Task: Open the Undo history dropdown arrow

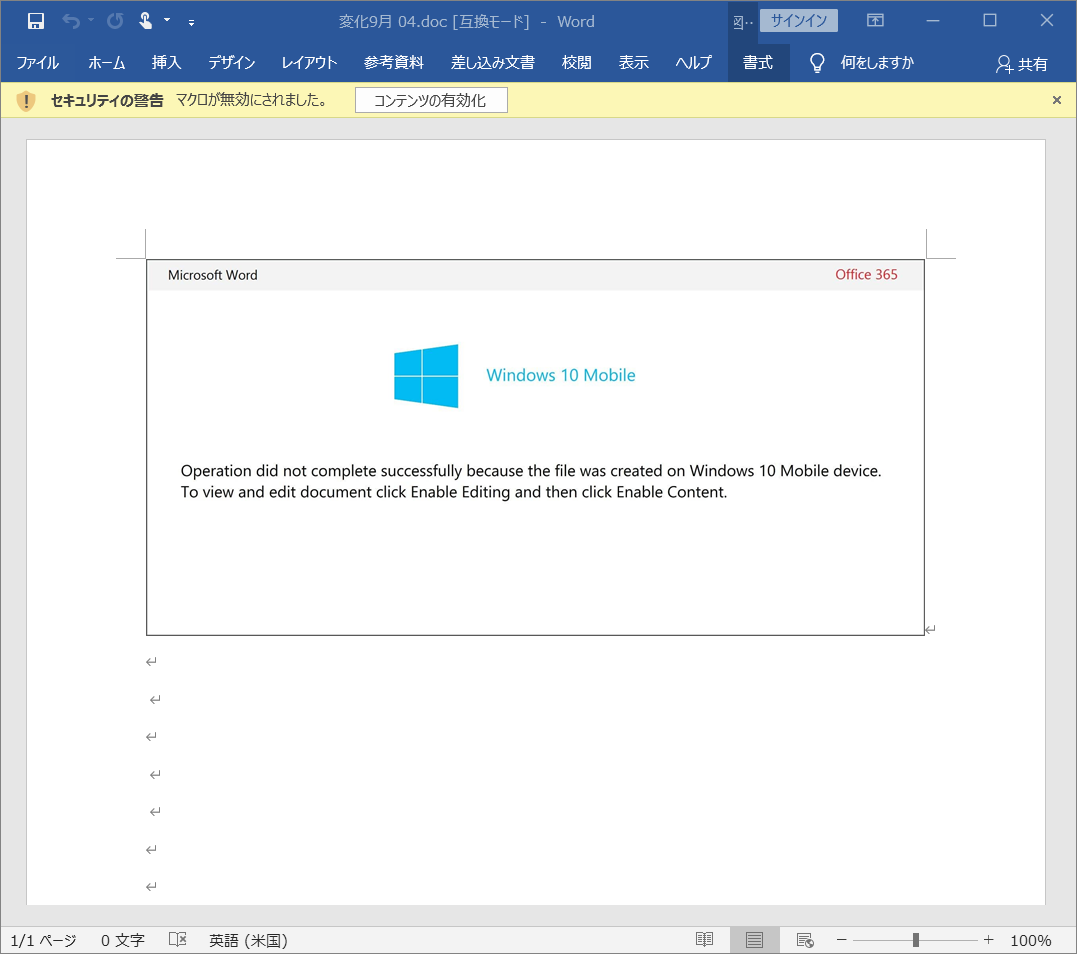Action: (91, 21)
